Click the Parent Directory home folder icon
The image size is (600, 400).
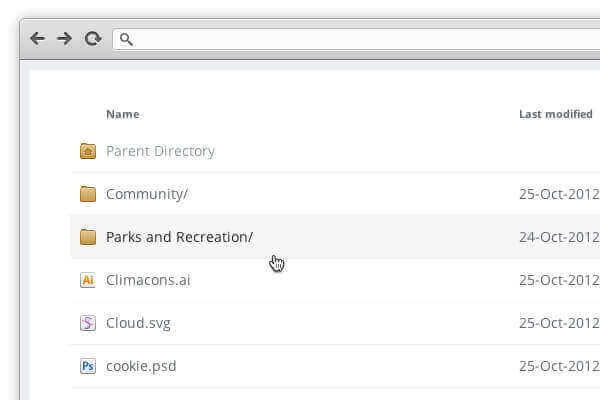point(87,151)
